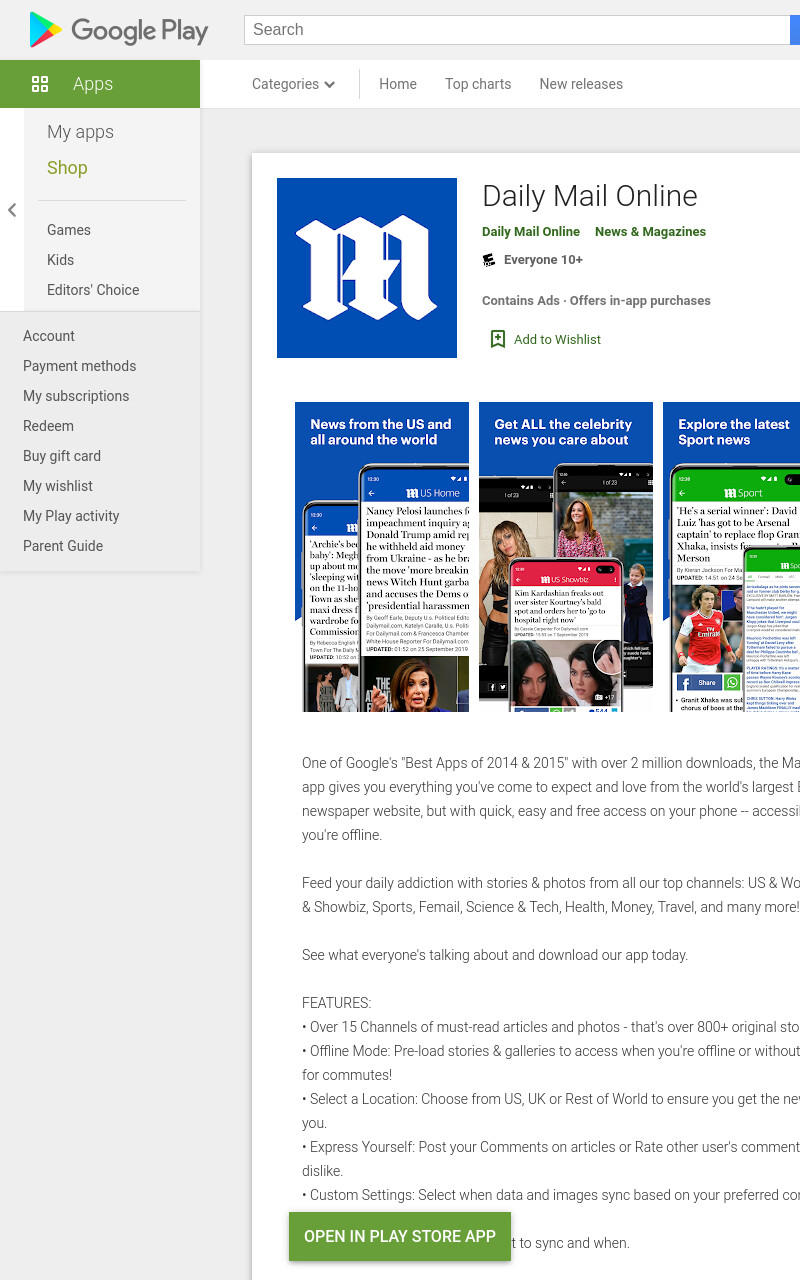The height and width of the screenshot is (1280, 800).
Task: Click Buy gift card
Action: coord(62,456)
